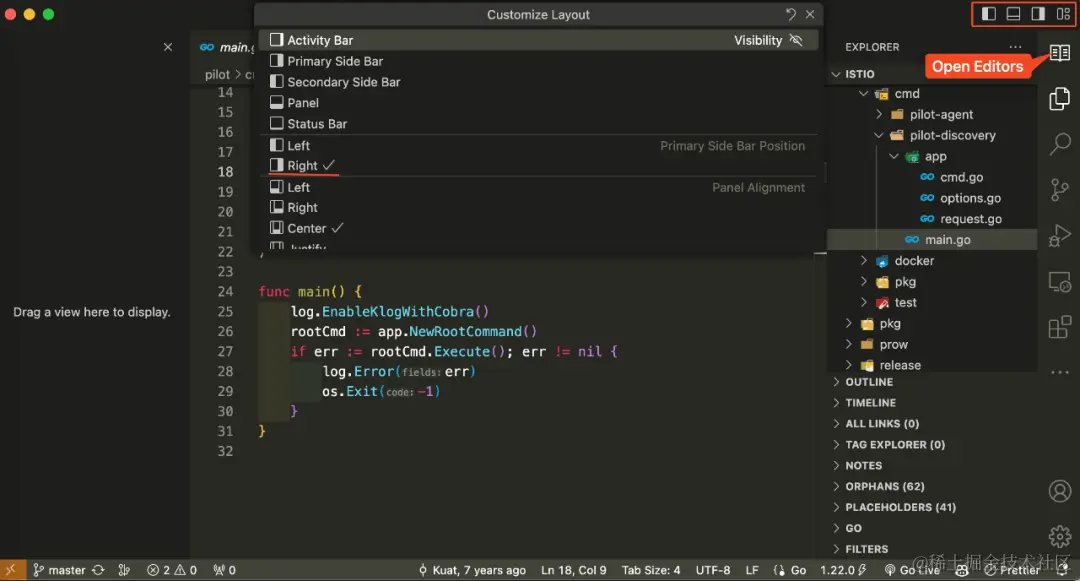This screenshot has width=1080, height=581.
Task: Collapse the ISTIO root folder
Action: point(836,74)
